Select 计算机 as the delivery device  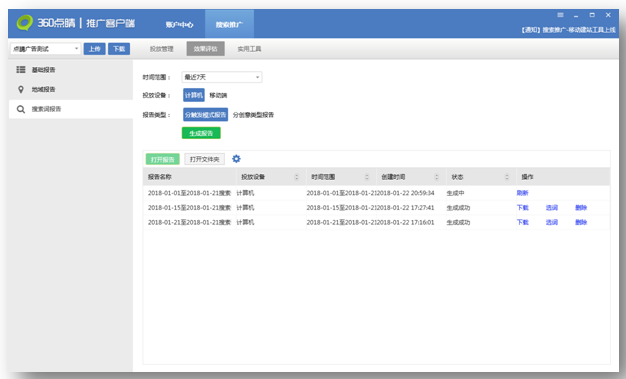(x=194, y=95)
